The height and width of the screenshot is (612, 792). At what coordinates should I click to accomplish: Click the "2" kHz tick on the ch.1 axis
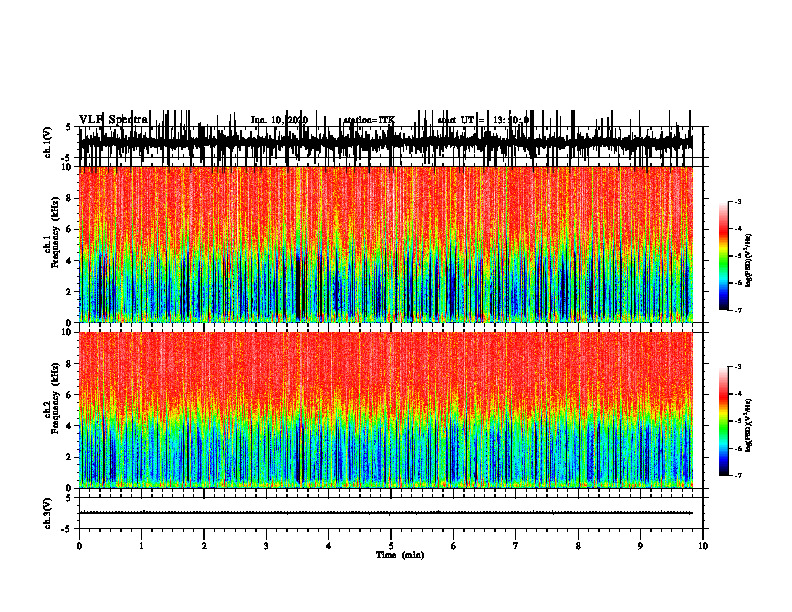69,292
